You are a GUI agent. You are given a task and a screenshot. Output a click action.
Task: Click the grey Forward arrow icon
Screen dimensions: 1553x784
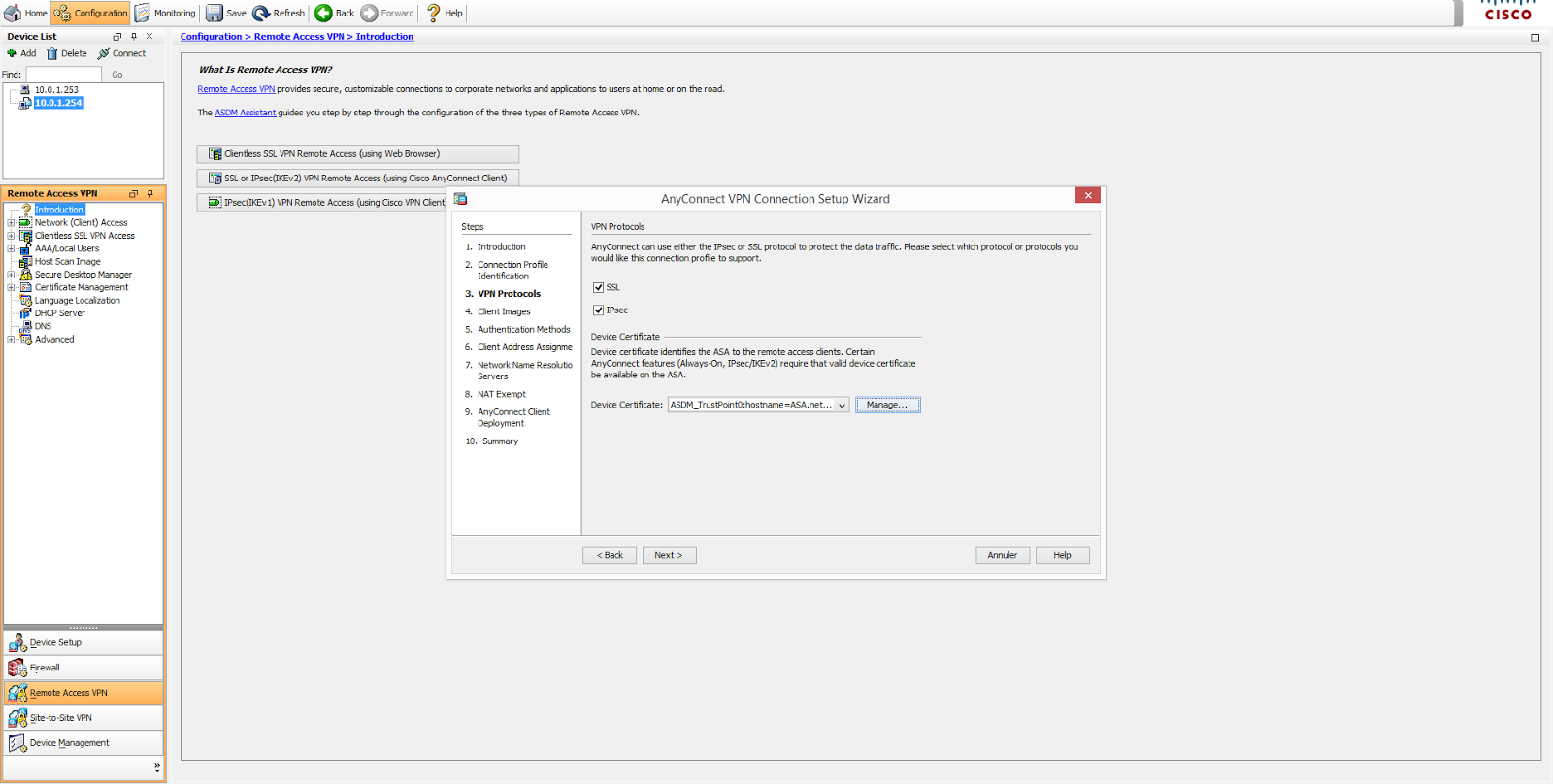pos(369,13)
